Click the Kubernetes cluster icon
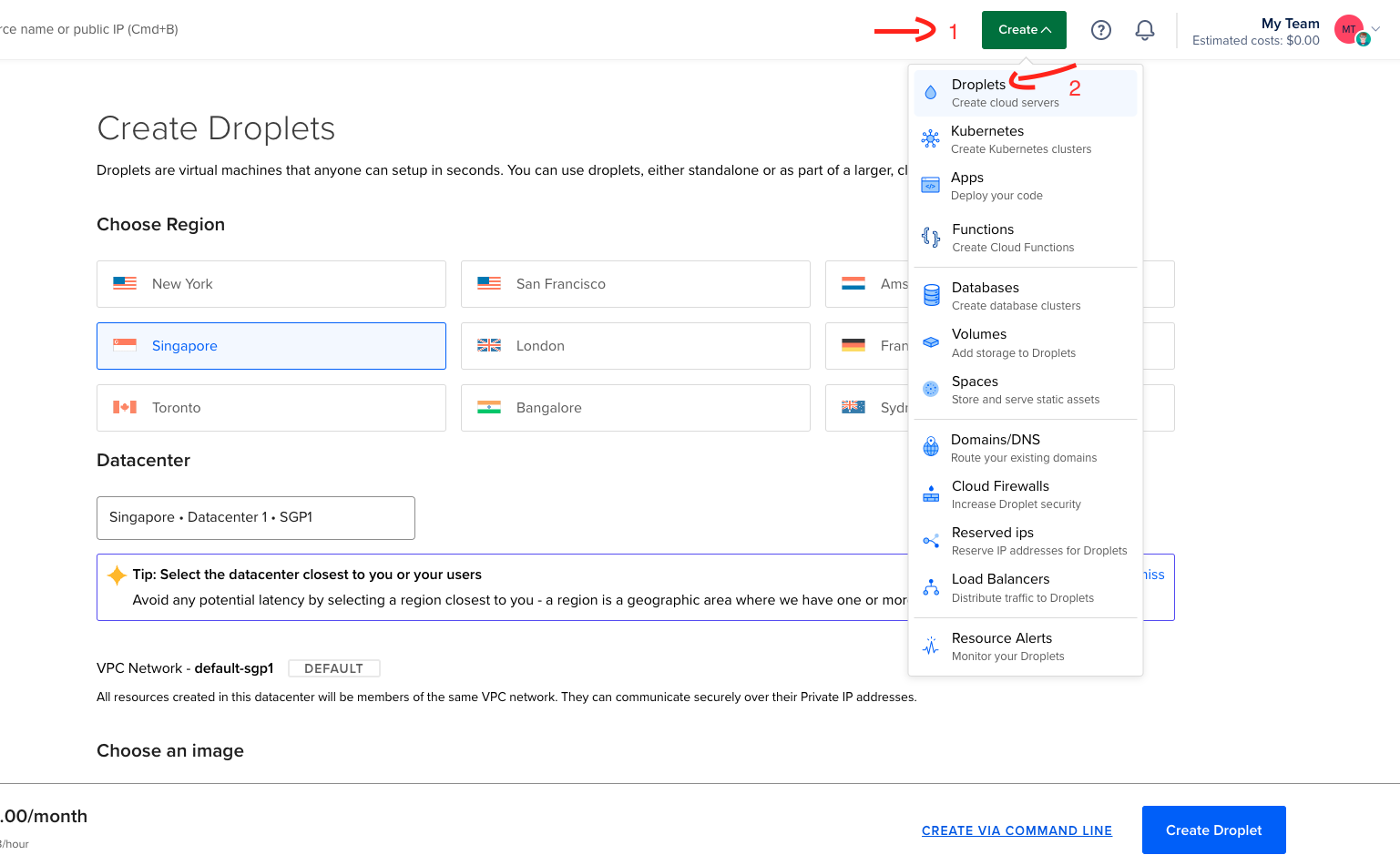Image resolution: width=1400 pixels, height=855 pixels. [930, 139]
